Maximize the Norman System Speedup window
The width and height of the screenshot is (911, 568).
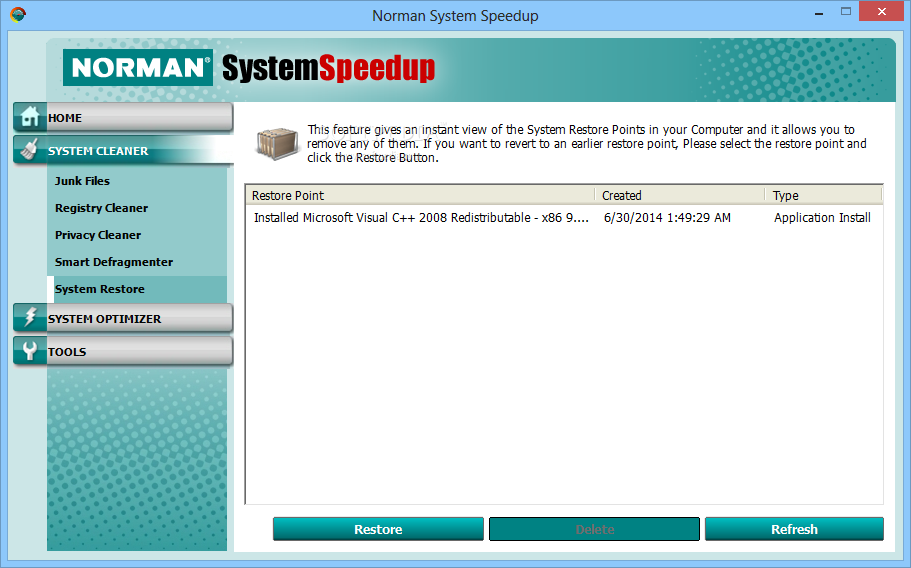(846, 12)
